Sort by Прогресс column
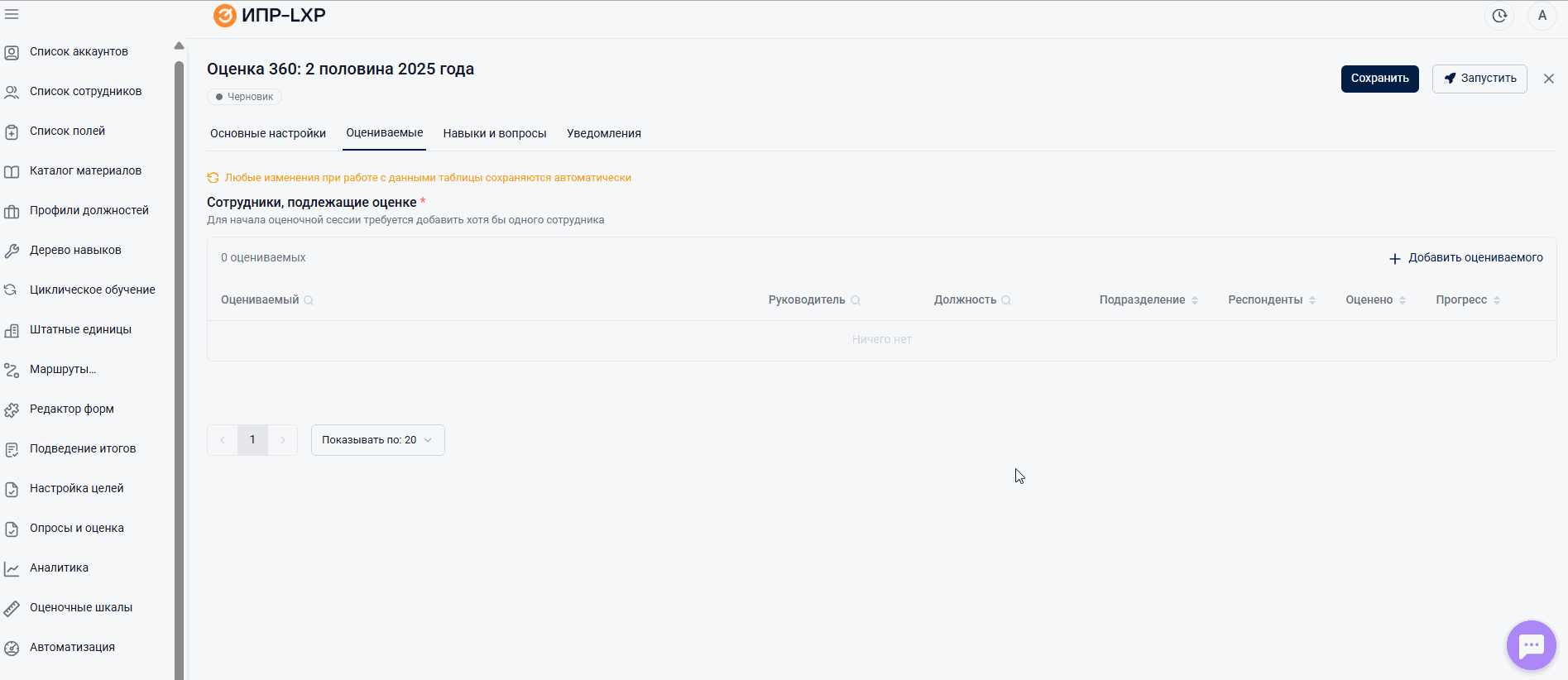Screen dimensions: 1568x680 tap(1497, 300)
